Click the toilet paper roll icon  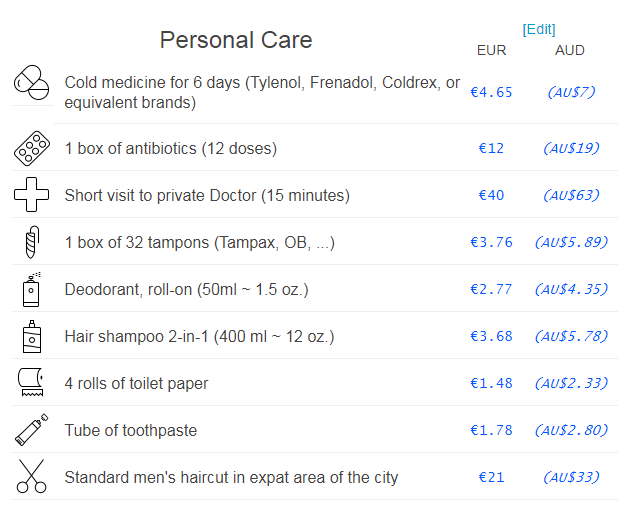(31, 382)
